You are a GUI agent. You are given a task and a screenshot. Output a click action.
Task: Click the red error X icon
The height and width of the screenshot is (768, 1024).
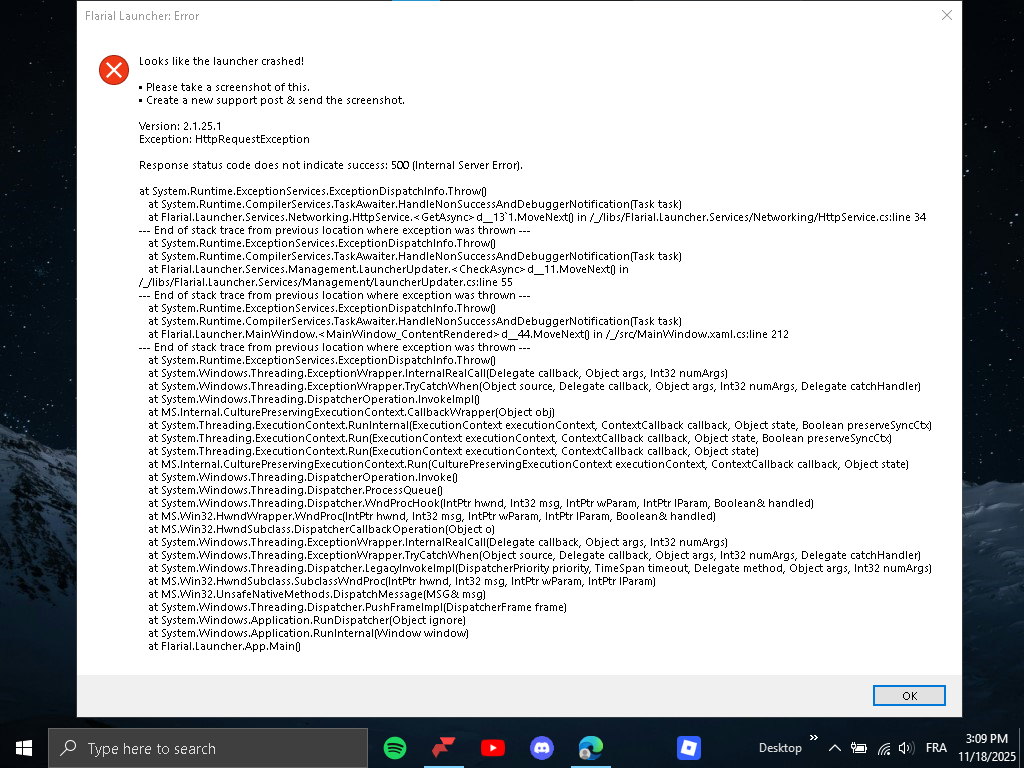pos(114,70)
